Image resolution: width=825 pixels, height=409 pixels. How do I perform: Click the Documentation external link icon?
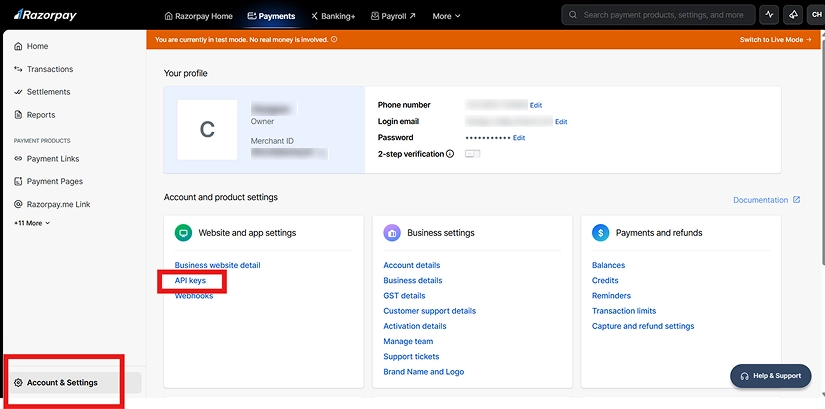[x=797, y=200]
